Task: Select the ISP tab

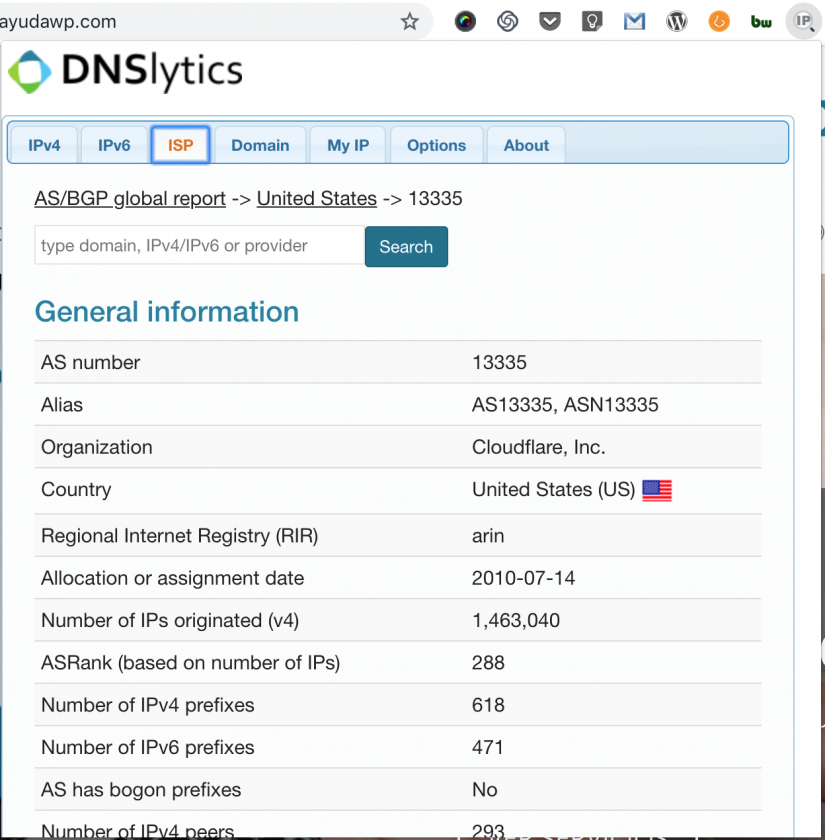Action: pyautogui.click(x=180, y=145)
